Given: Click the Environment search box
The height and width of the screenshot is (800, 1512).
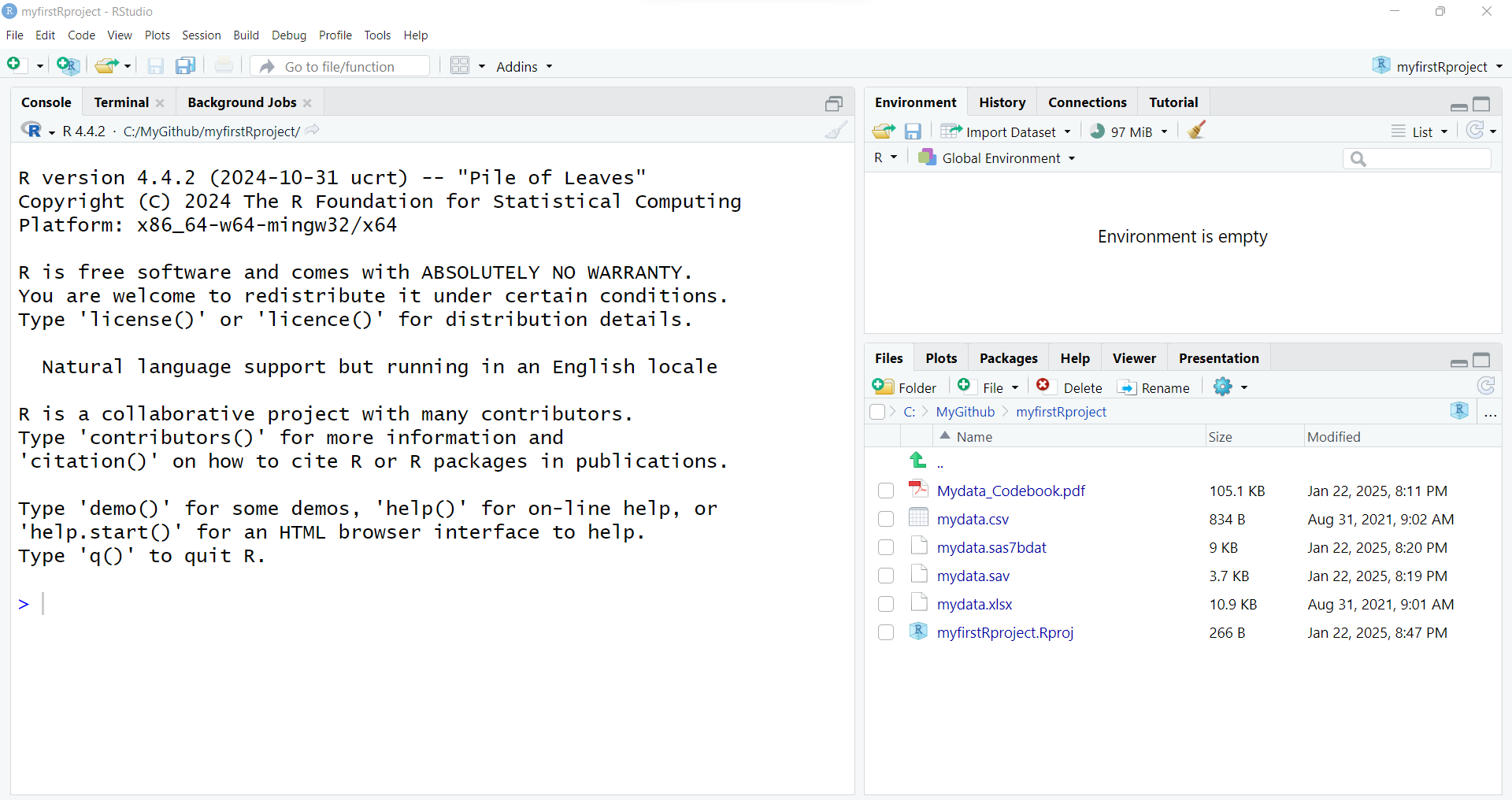Looking at the screenshot, I should tap(1417, 159).
